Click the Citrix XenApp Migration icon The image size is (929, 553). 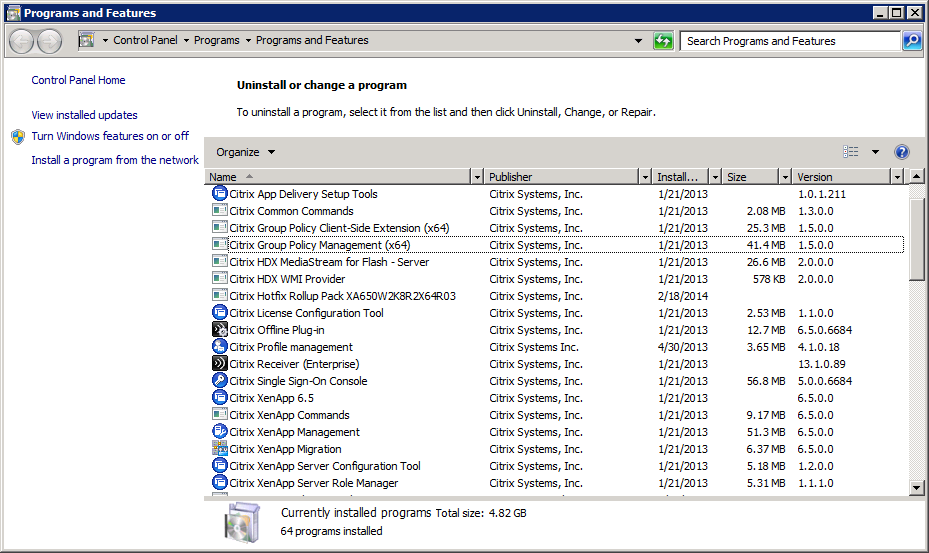coord(220,449)
